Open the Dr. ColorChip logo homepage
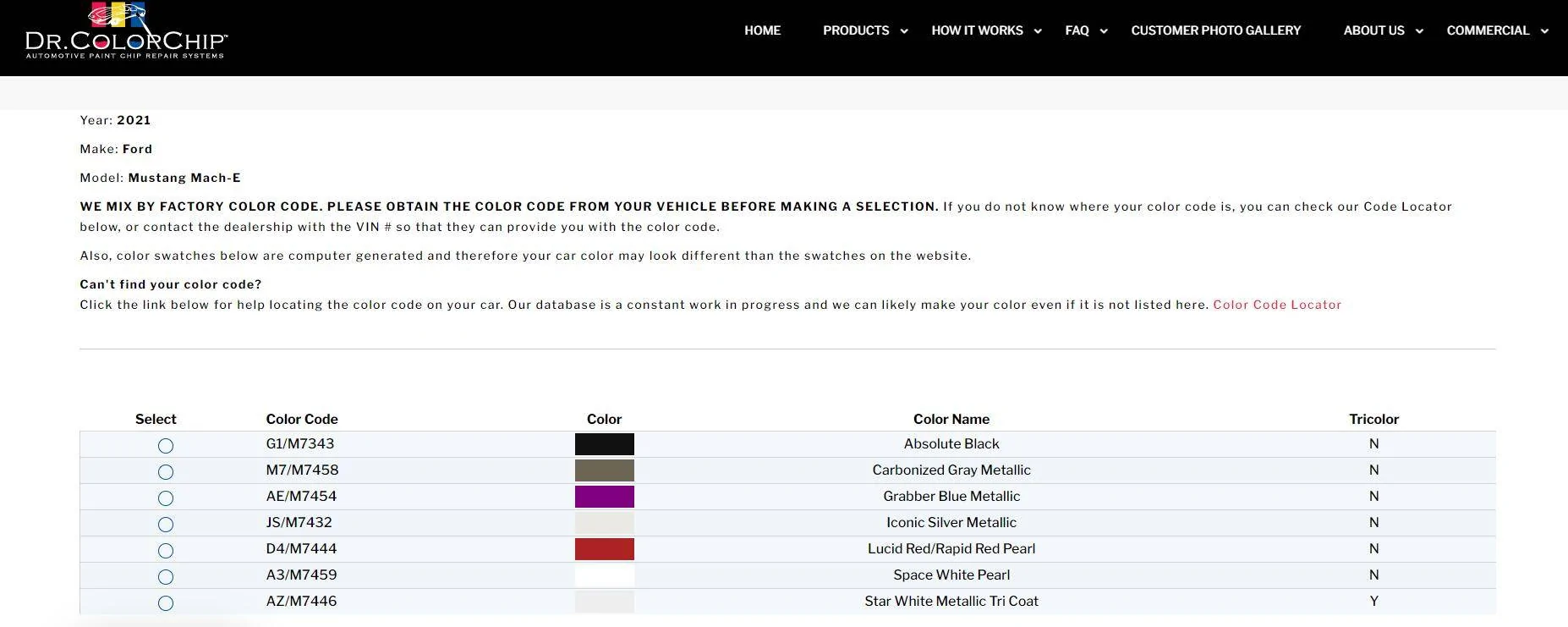Viewport: 1568px width, 627px height. coord(126,31)
